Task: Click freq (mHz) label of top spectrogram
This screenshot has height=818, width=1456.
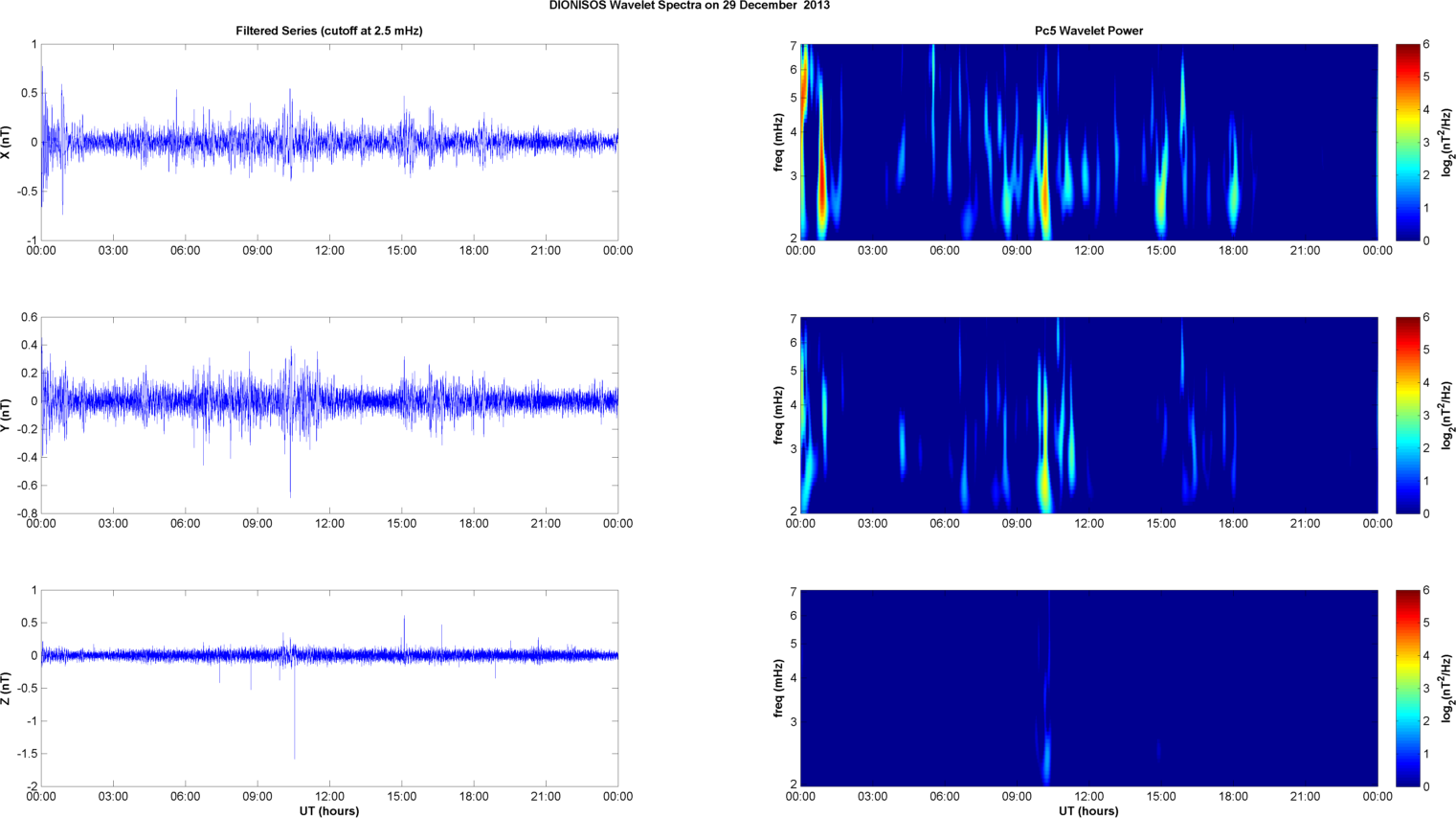Action: click(779, 143)
